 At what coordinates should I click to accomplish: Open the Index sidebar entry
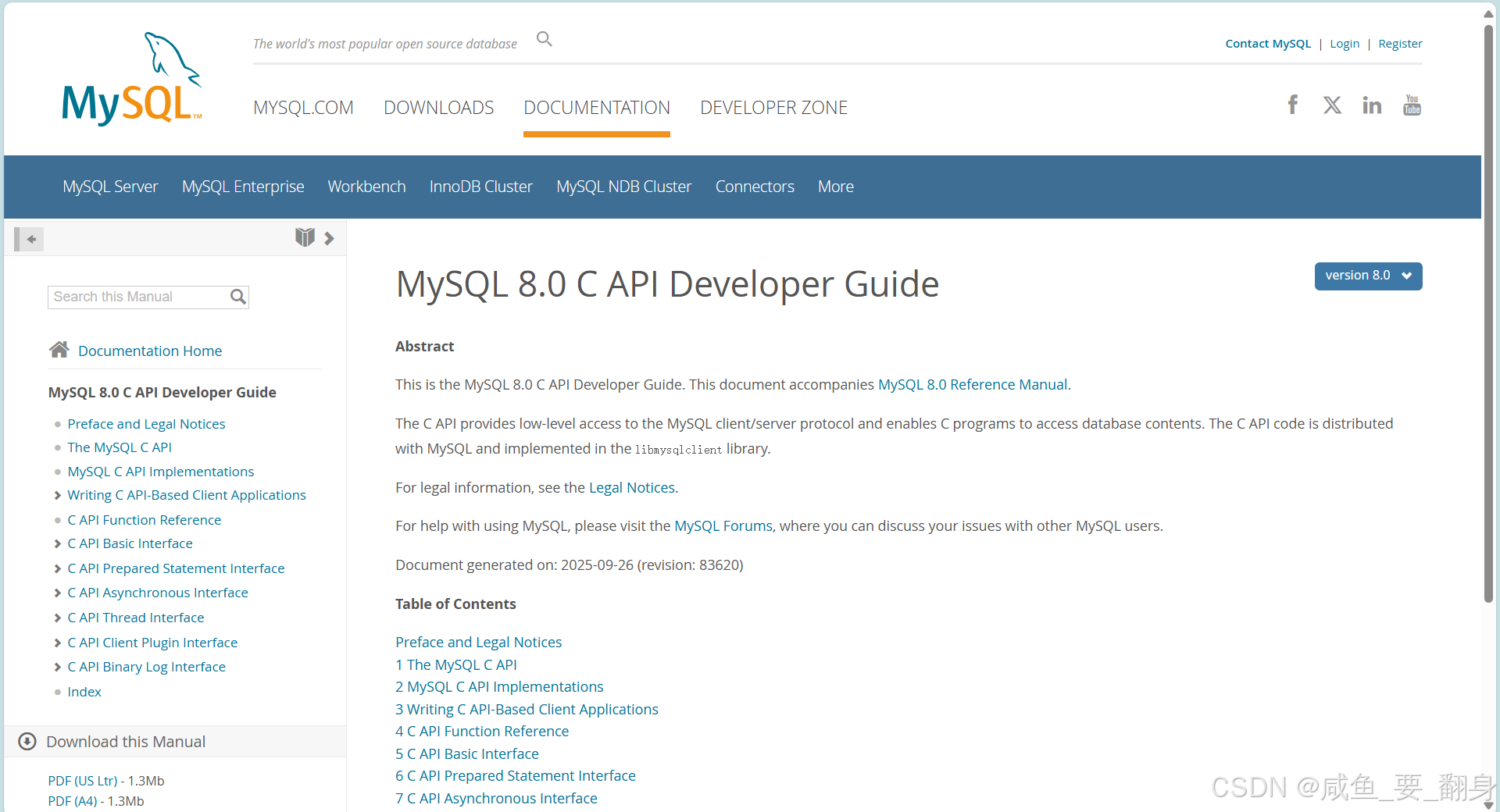coord(84,692)
